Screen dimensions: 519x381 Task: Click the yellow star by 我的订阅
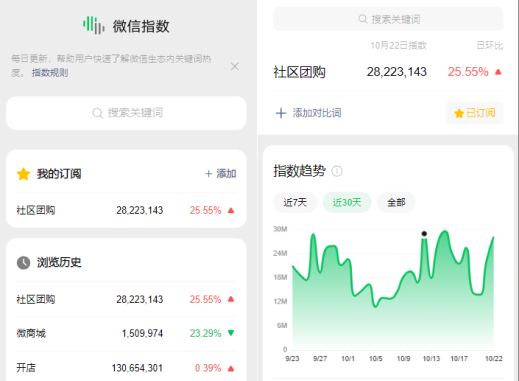(23, 174)
